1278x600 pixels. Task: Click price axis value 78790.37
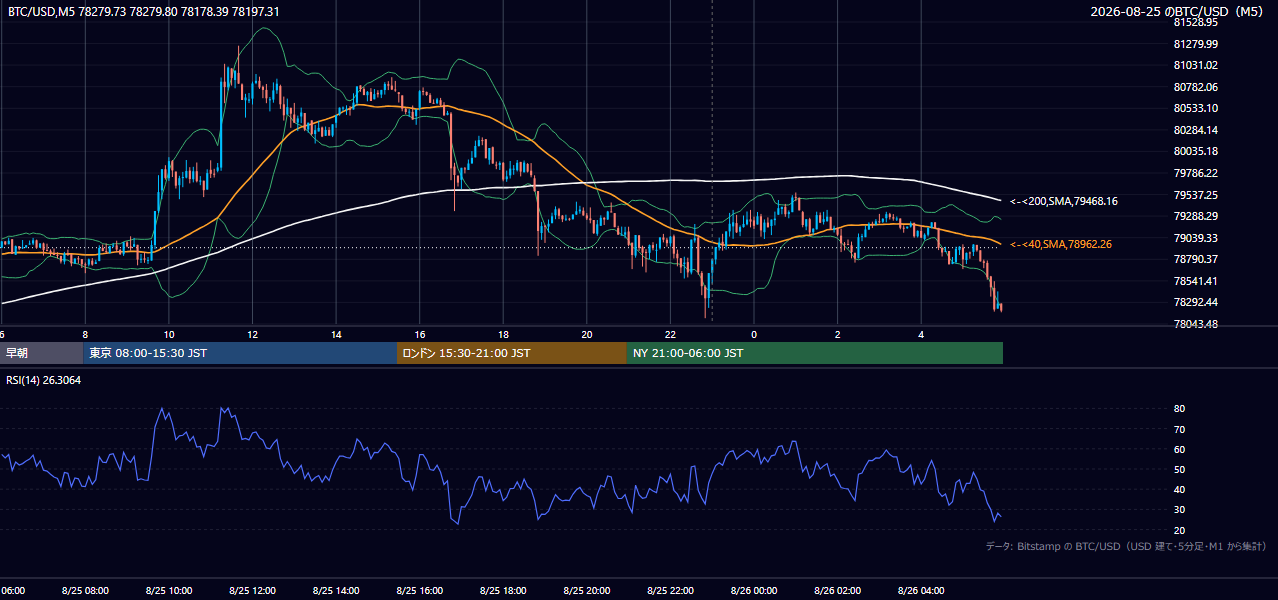pos(1195,259)
